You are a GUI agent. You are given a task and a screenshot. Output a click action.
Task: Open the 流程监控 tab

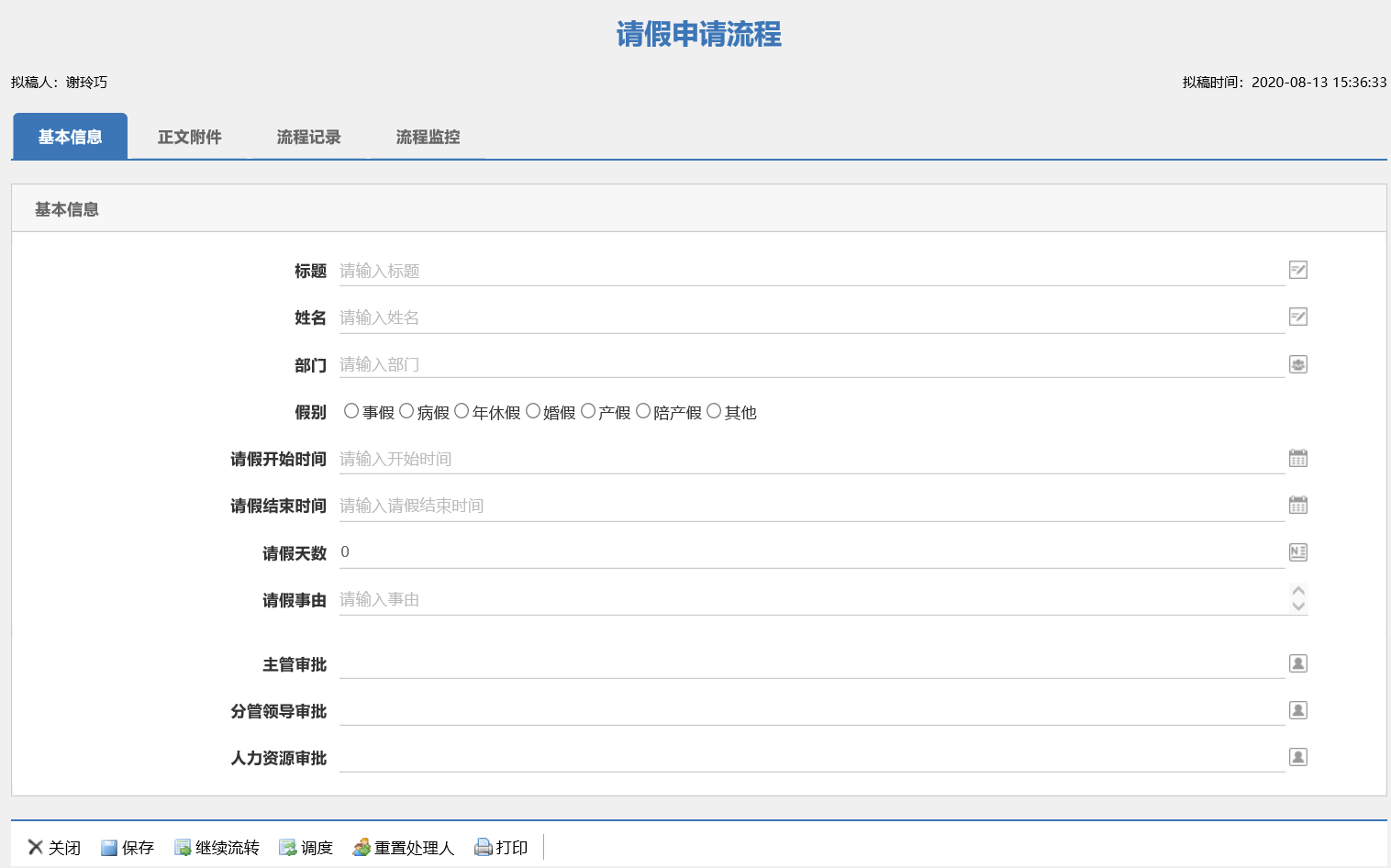(x=428, y=137)
